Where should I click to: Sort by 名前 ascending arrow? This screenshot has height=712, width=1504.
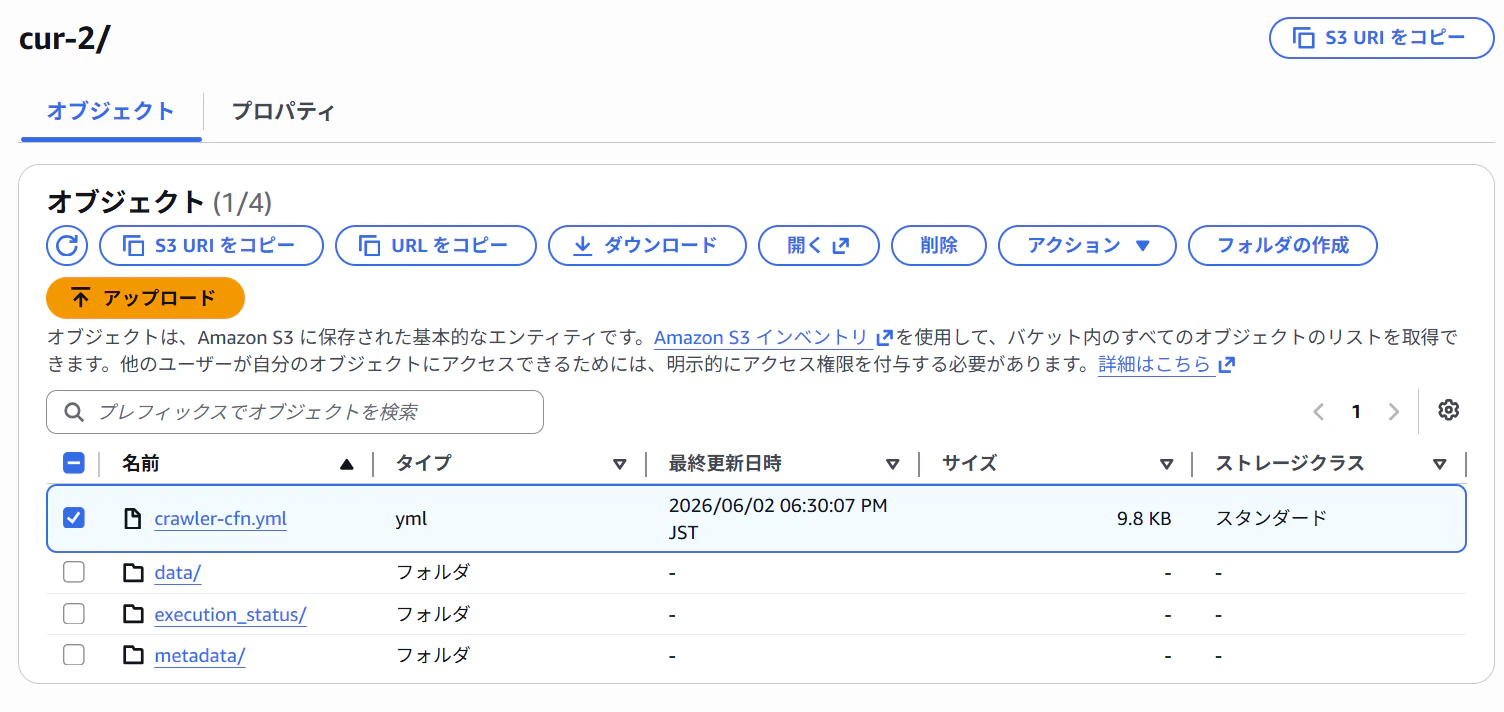(347, 464)
